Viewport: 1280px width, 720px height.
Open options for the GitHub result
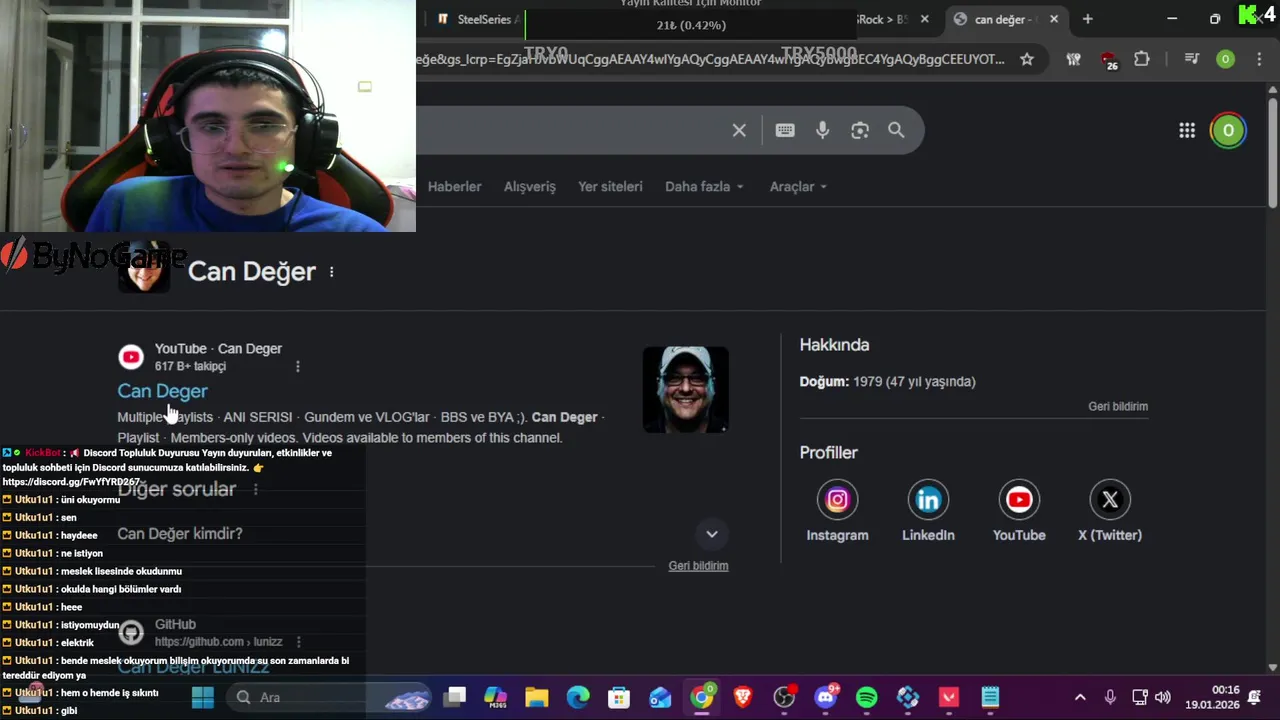(x=298, y=642)
